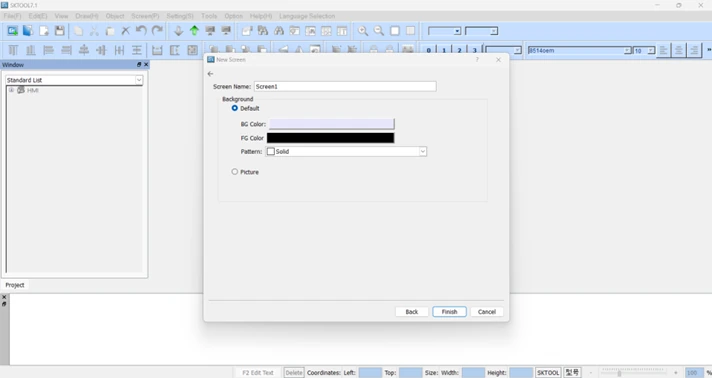This screenshot has height=378, width=712.
Task: Click the dialog help question mark
Action: [x=477, y=60]
